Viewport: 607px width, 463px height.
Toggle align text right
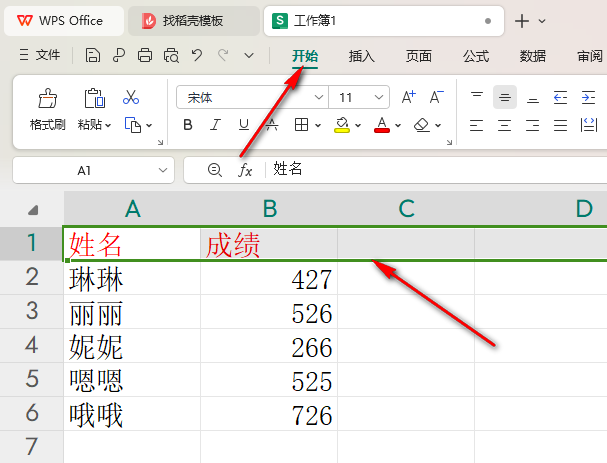point(533,125)
